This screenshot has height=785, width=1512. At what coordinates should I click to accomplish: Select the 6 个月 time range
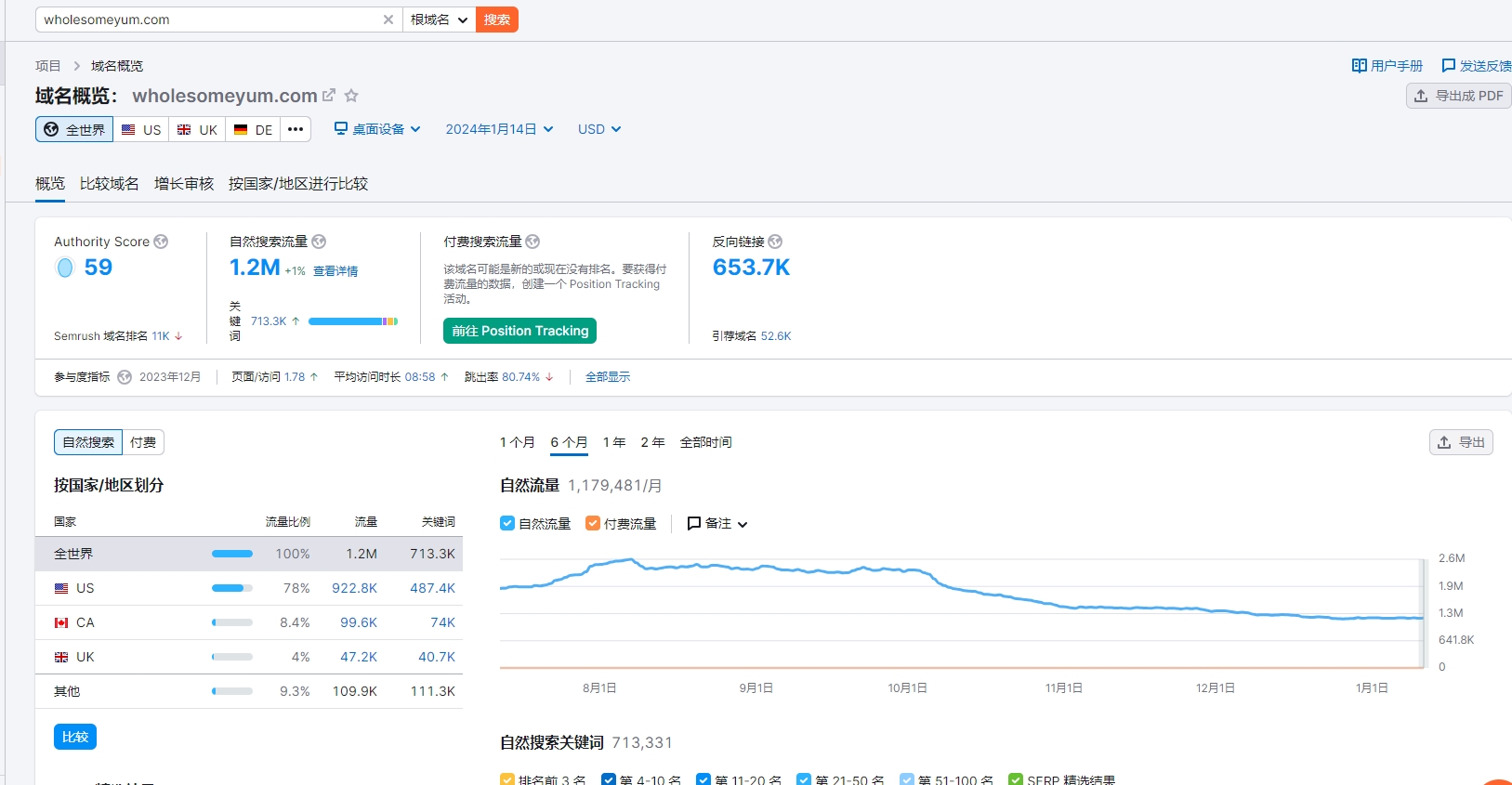[569, 442]
